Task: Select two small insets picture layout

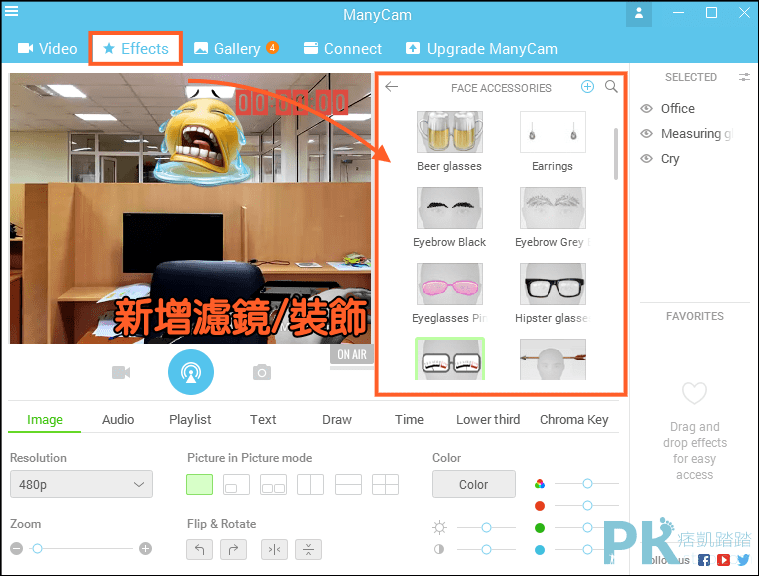Action: (x=273, y=485)
